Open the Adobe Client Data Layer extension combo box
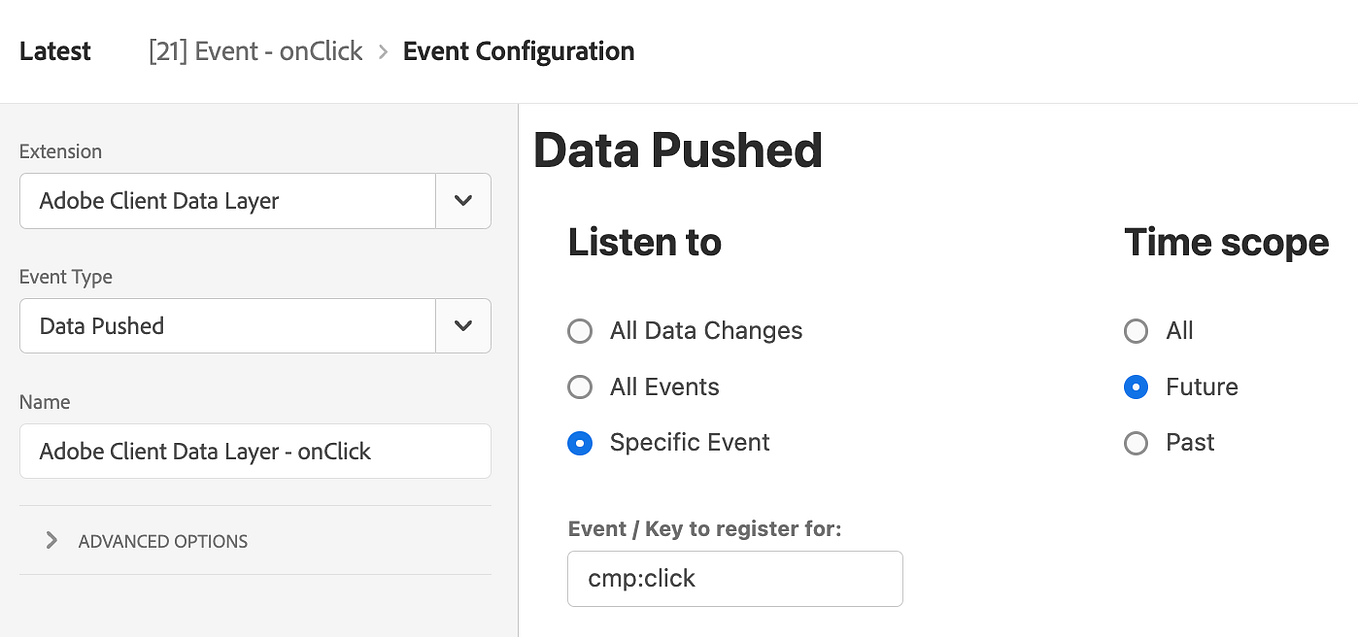Image resolution: width=1358 pixels, height=637 pixels. coord(228,201)
